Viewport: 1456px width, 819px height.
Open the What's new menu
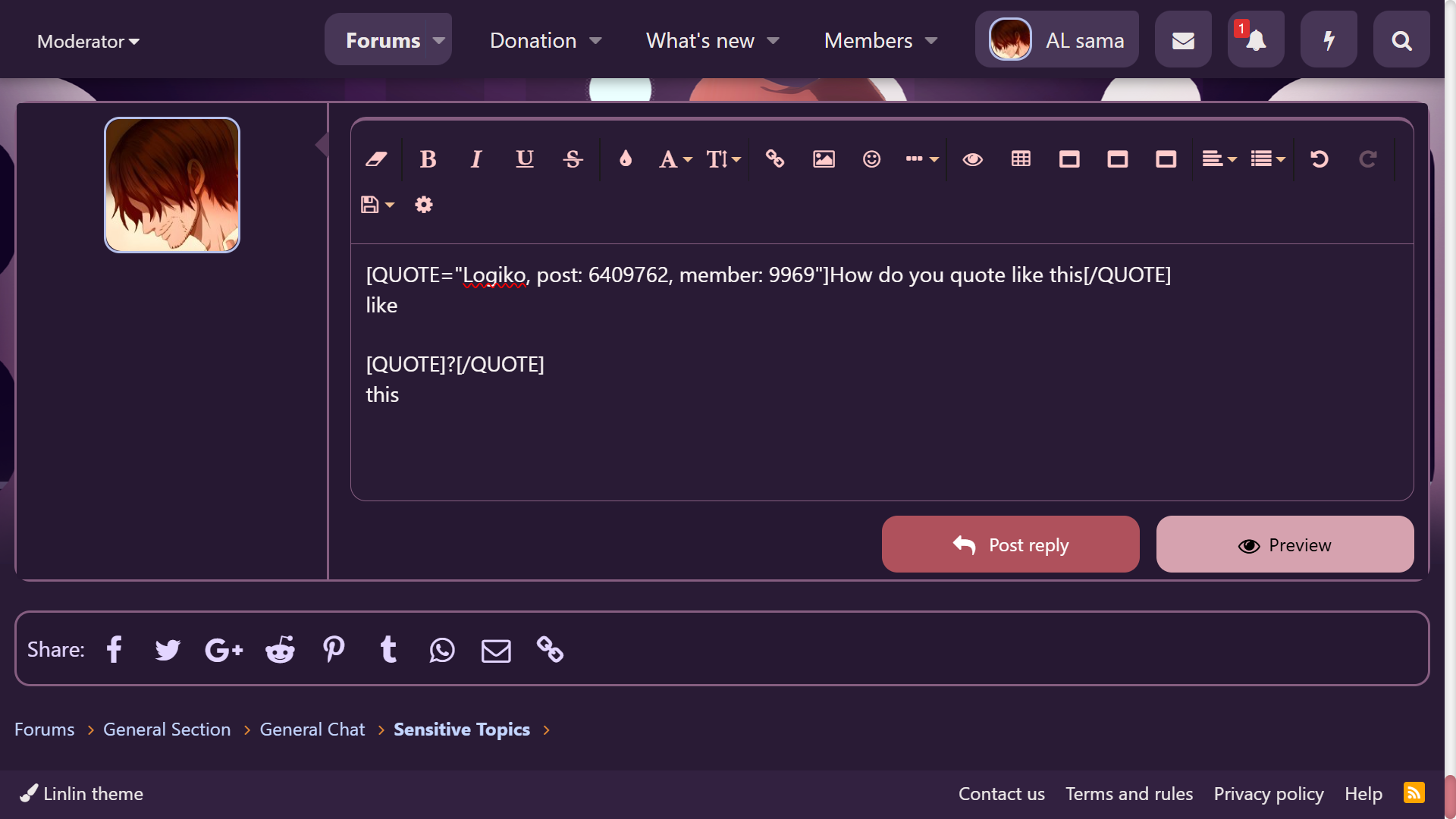[712, 41]
